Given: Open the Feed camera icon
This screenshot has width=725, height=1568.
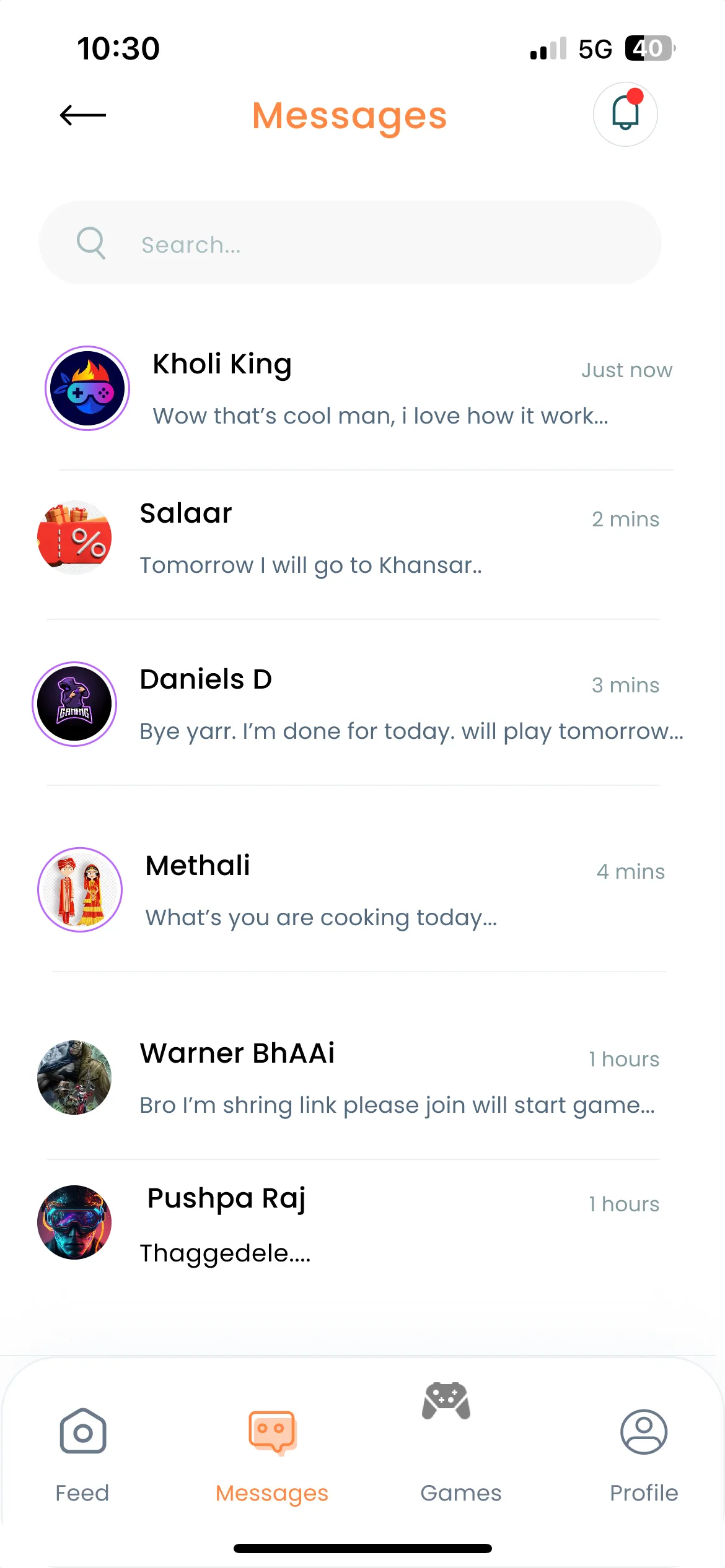Looking at the screenshot, I should tap(83, 1431).
